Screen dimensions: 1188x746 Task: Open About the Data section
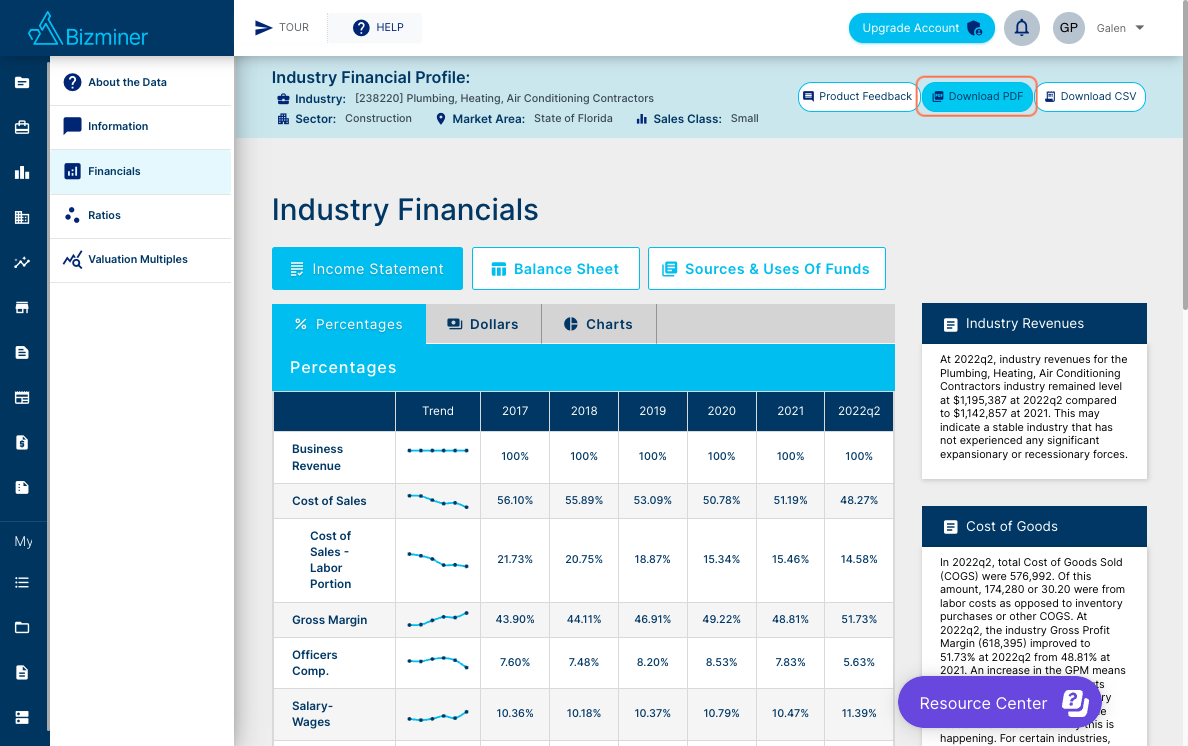[141, 82]
